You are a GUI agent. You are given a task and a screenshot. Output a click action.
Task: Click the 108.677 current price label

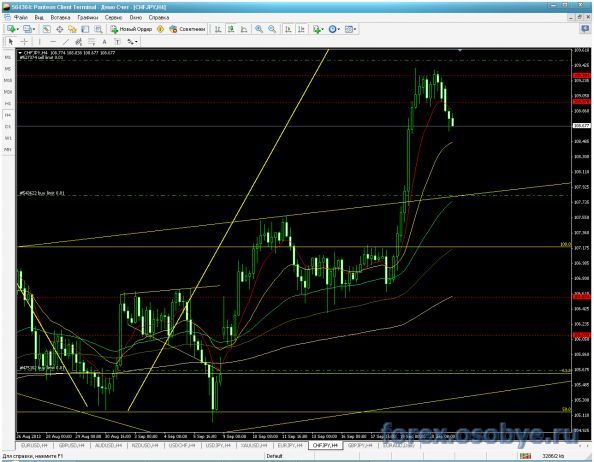(x=581, y=126)
